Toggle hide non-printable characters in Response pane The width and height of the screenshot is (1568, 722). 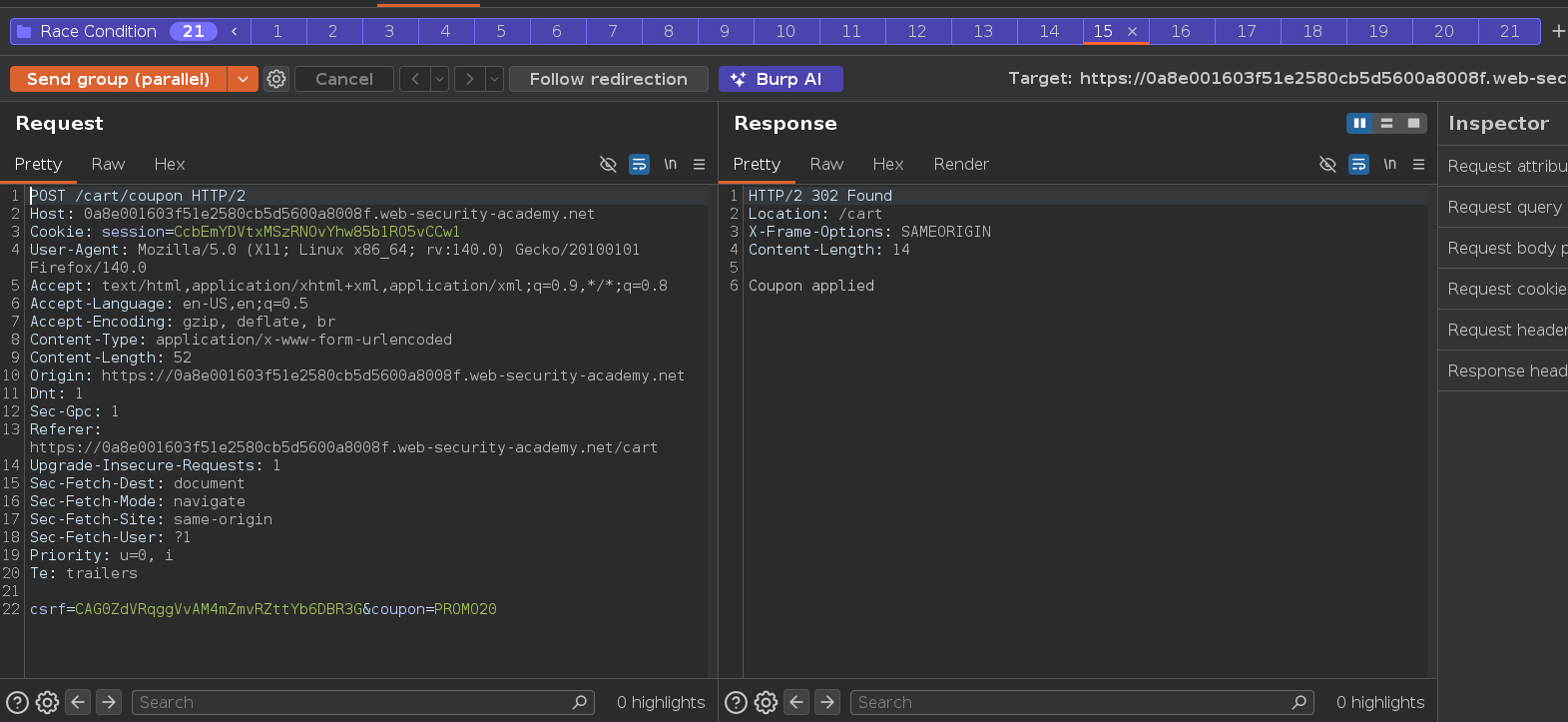point(1327,164)
